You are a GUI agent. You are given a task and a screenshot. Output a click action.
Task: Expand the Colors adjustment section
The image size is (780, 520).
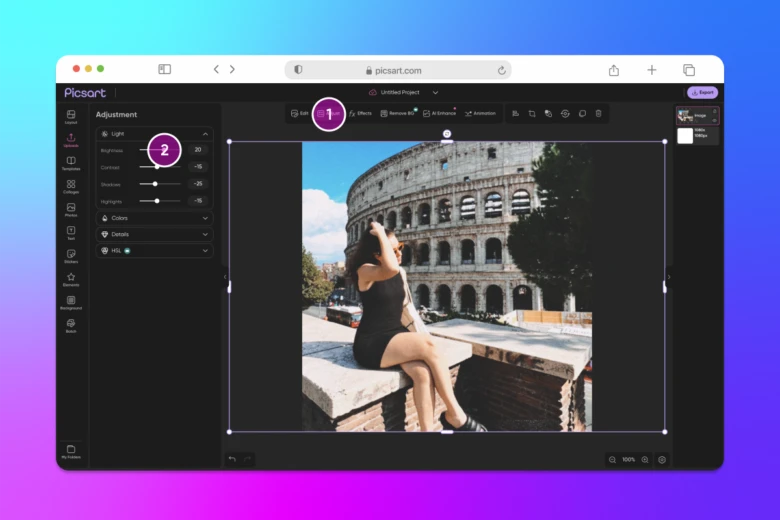point(205,217)
